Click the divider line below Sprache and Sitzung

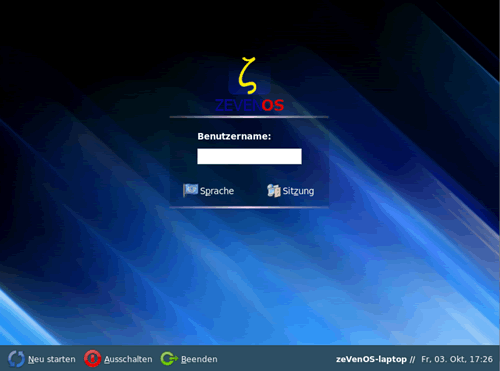249,207
